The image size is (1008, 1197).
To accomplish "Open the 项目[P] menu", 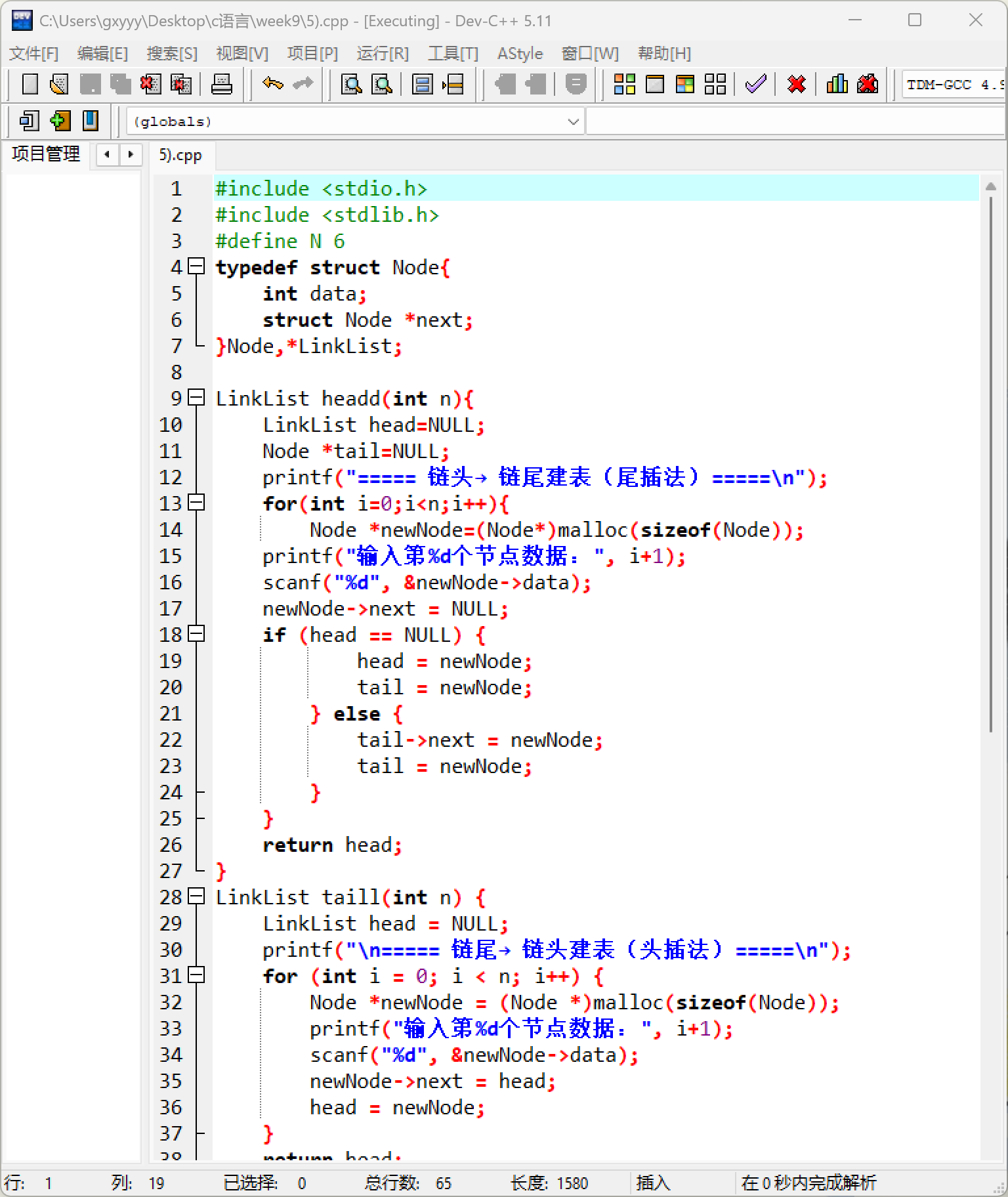I will click(x=312, y=53).
